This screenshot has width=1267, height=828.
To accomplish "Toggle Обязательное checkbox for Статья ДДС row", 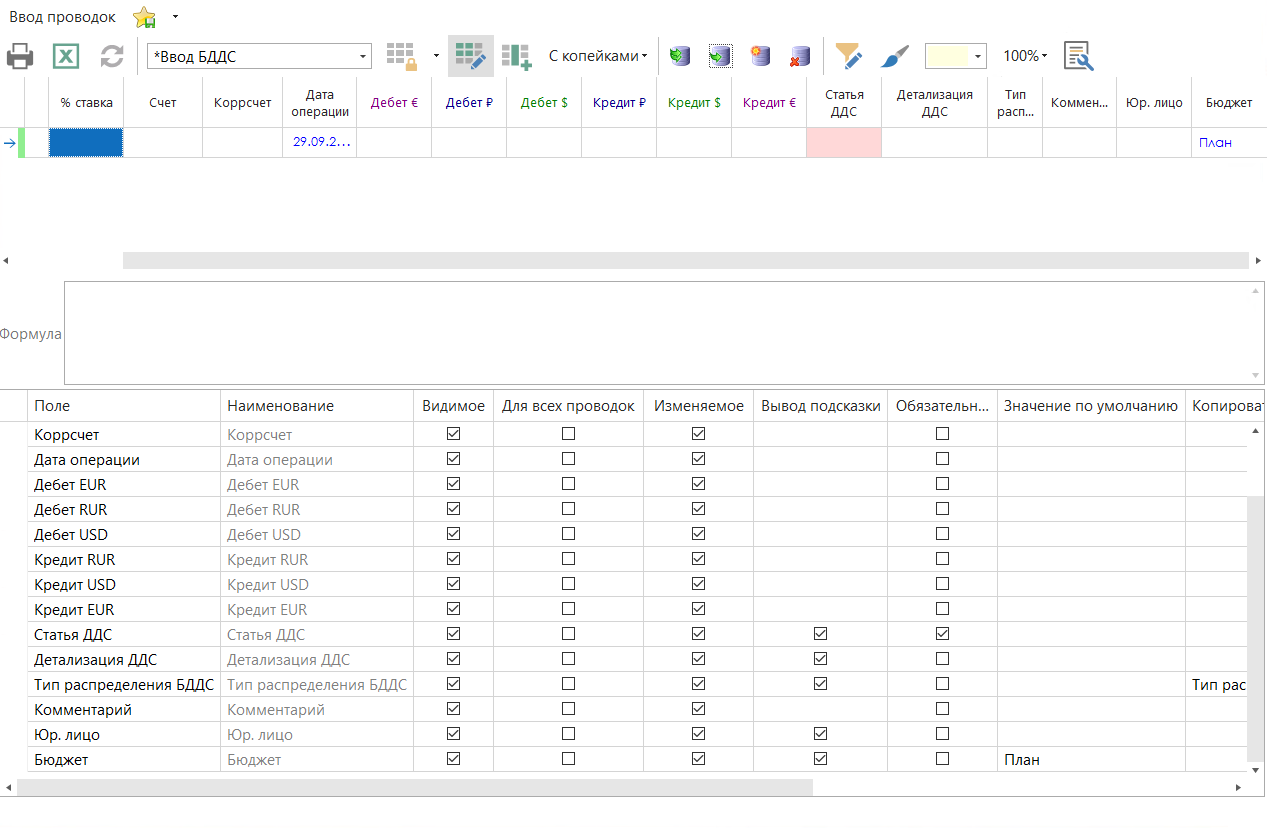I will pos(942,634).
